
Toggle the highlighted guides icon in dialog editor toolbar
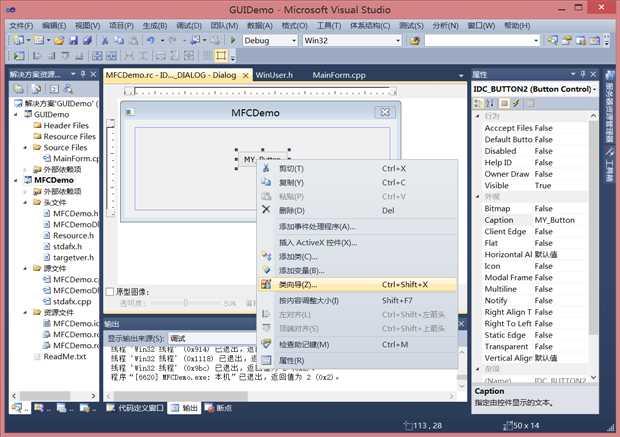(221, 56)
